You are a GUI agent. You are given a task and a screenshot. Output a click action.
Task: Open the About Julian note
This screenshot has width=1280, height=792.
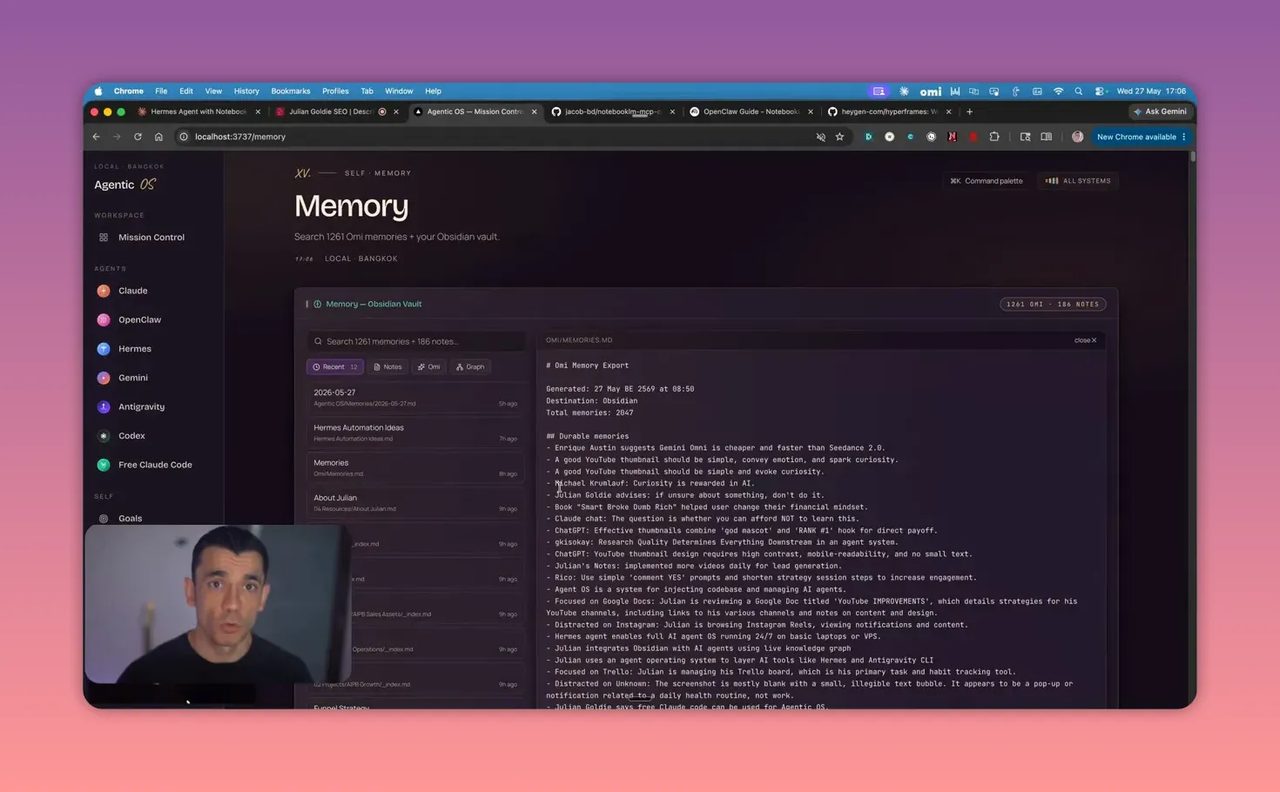[416, 502]
